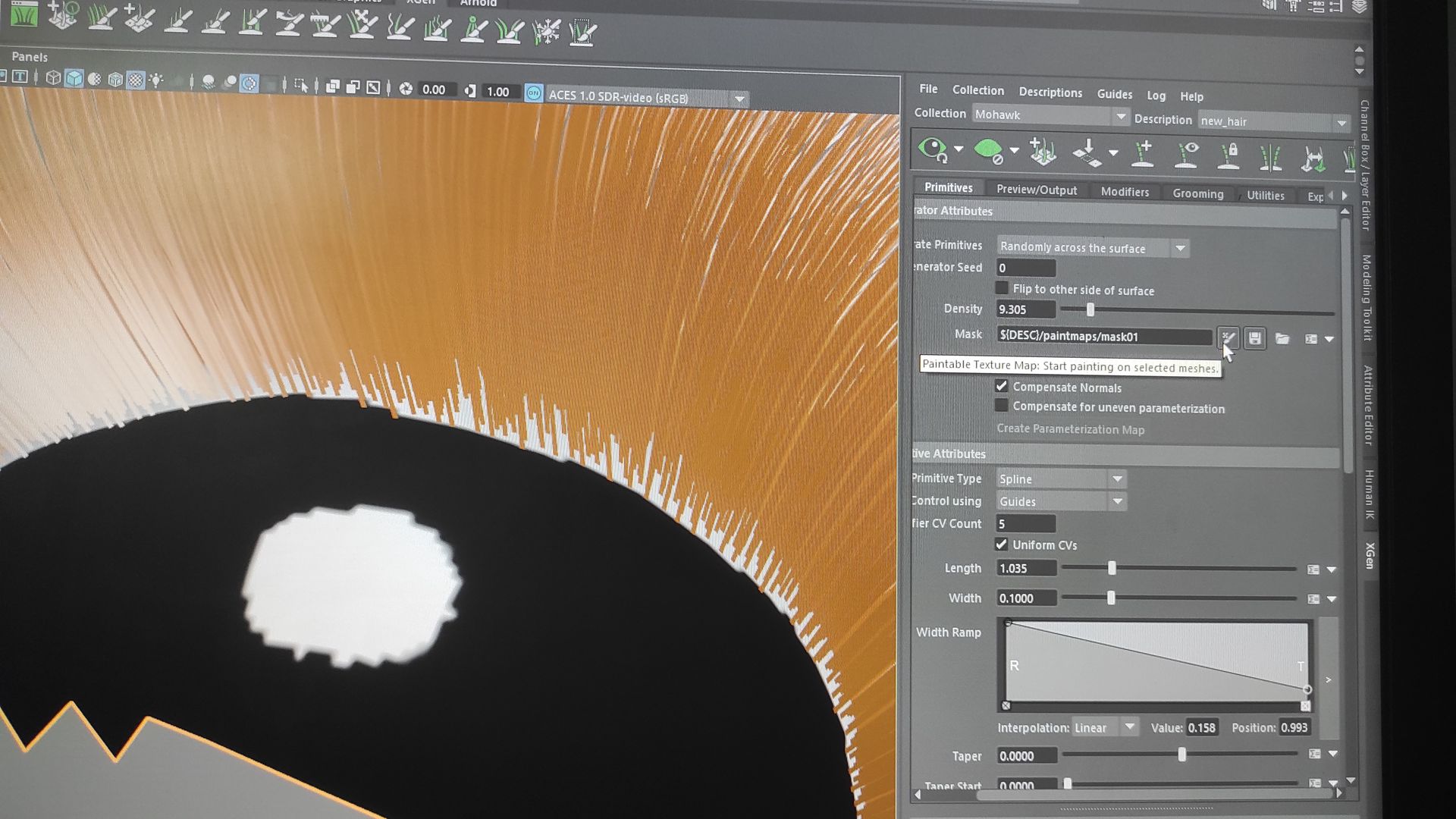The image size is (1456, 819).
Task: Select the guide visibility toggle icon
Action: (x=1186, y=155)
